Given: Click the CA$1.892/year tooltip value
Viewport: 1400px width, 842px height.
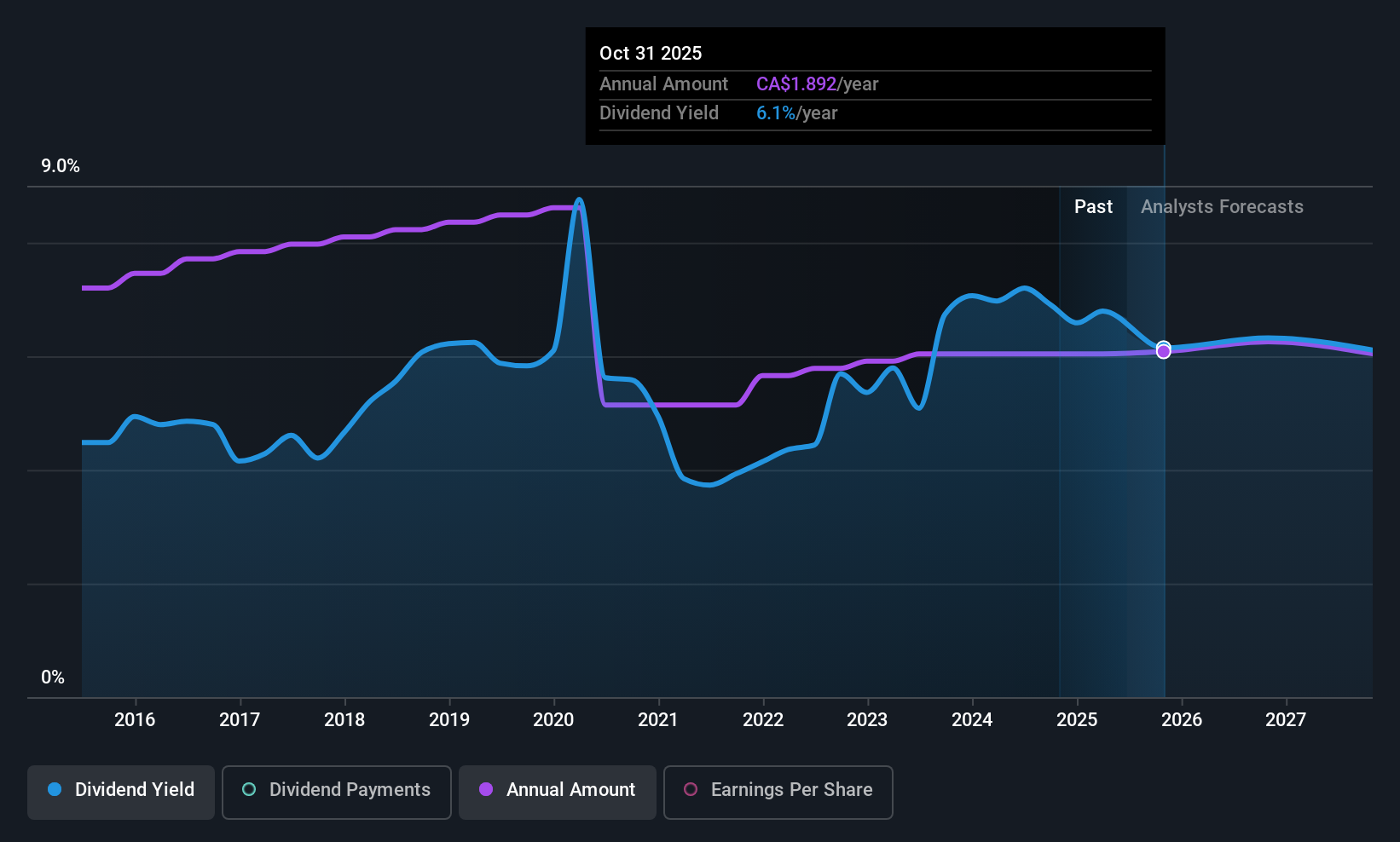Looking at the screenshot, I should (x=817, y=84).
